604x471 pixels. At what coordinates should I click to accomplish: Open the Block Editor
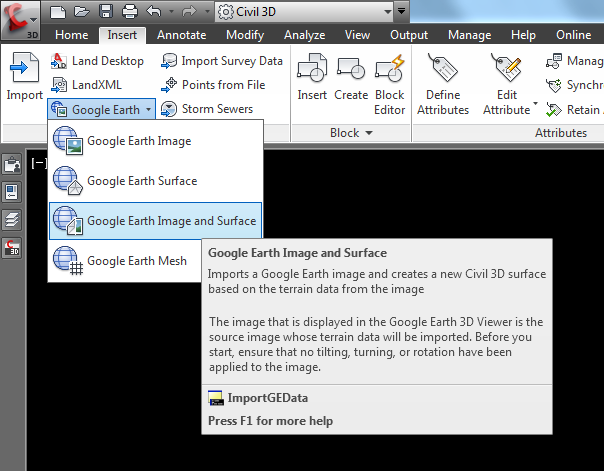coord(389,84)
